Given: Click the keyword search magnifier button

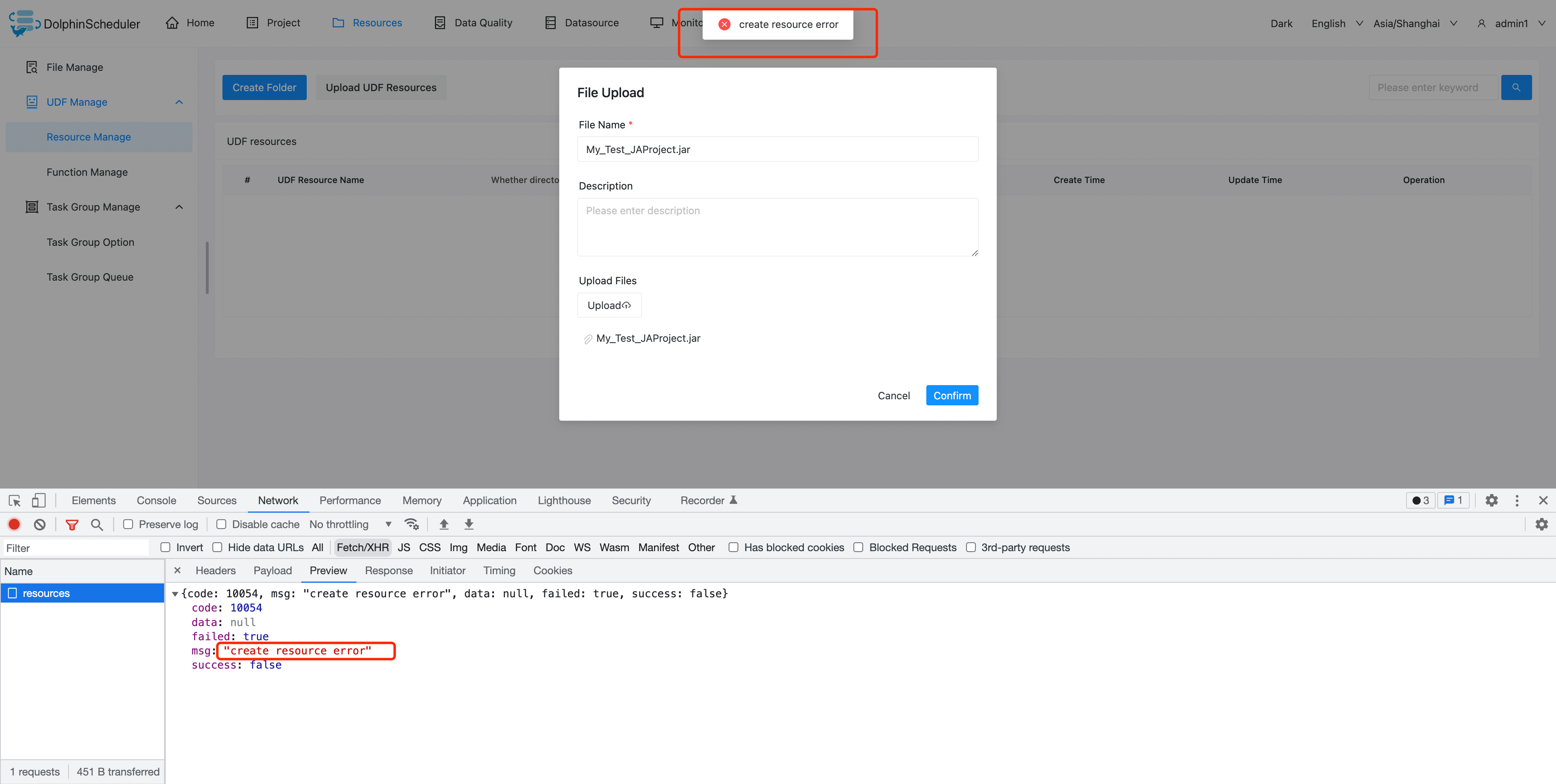Looking at the screenshot, I should tap(1517, 87).
